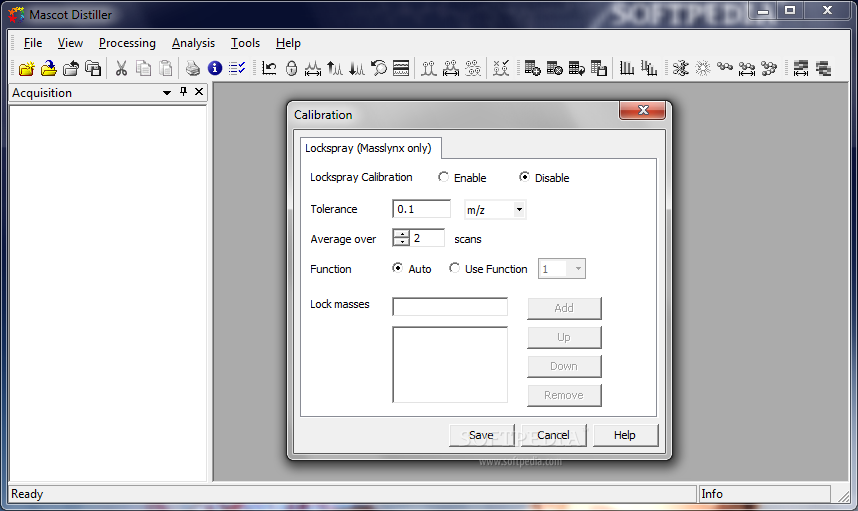The width and height of the screenshot is (858, 511).
Task: Click the starburst icon in the toolbar
Action: (703, 68)
